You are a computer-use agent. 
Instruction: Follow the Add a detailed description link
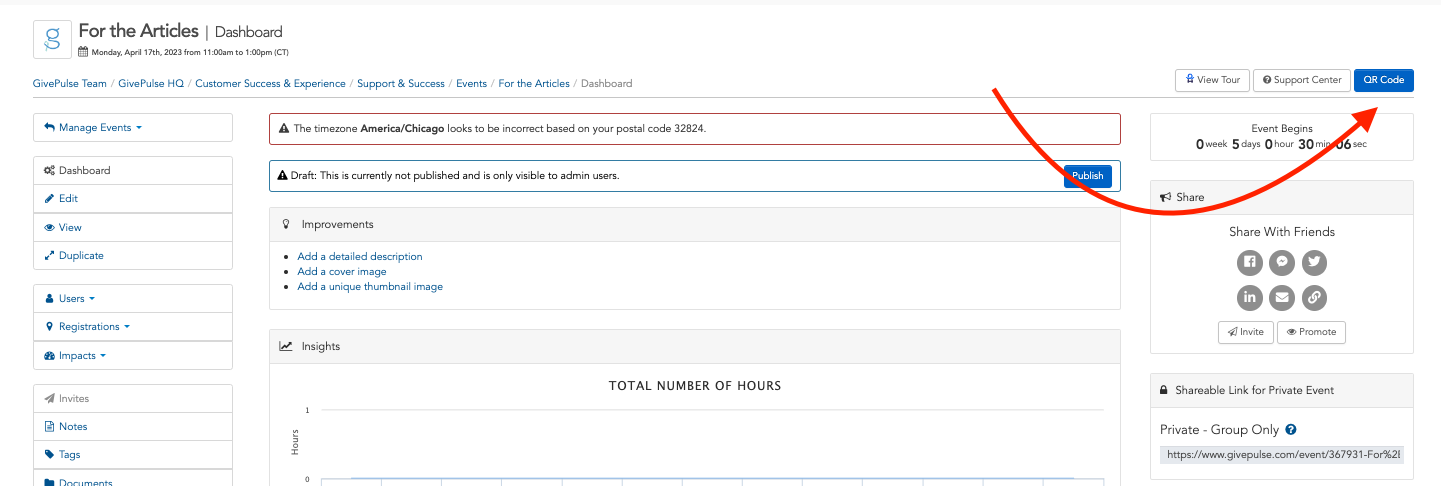(360, 256)
